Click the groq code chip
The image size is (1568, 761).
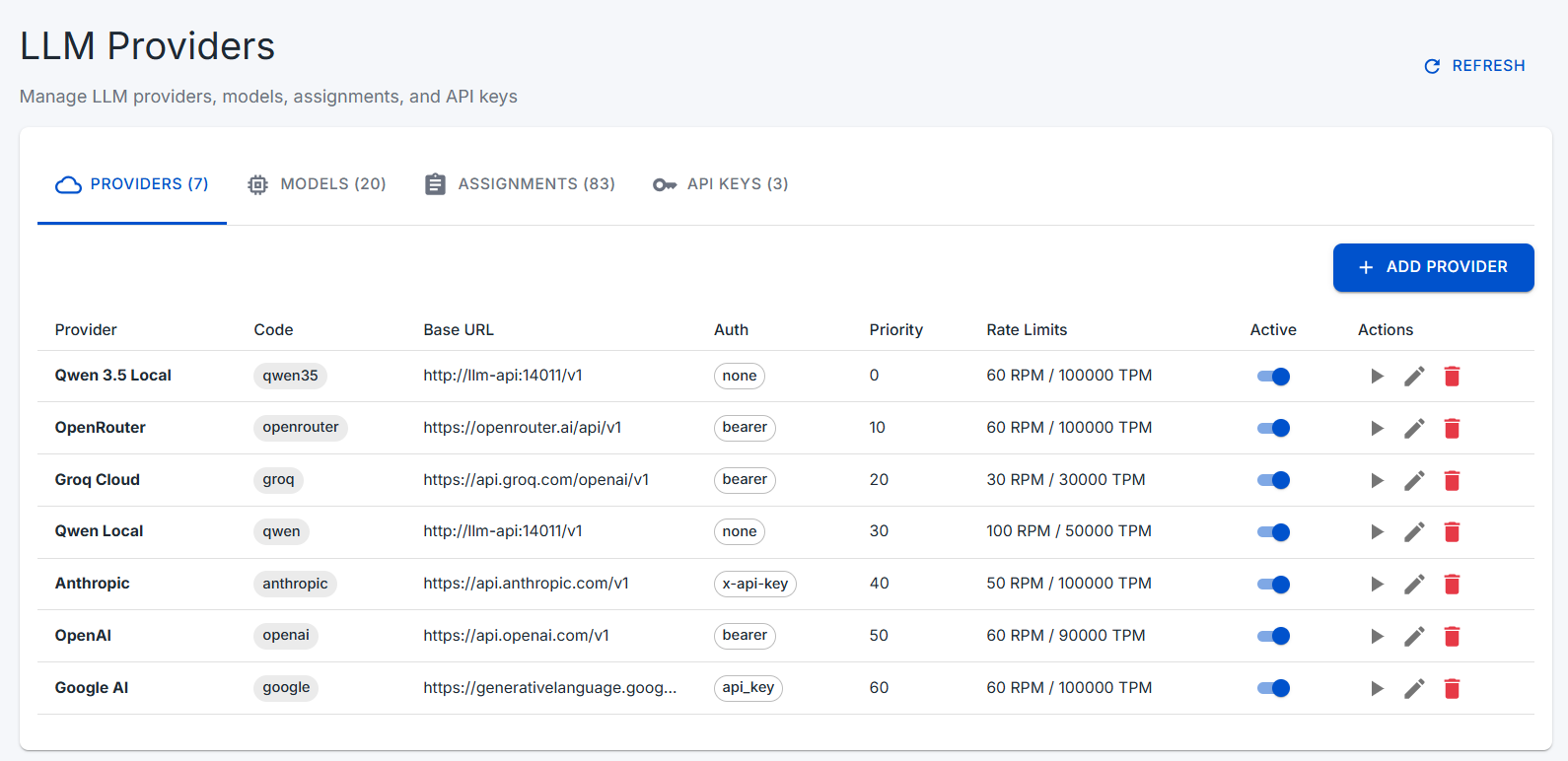[x=278, y=480]
